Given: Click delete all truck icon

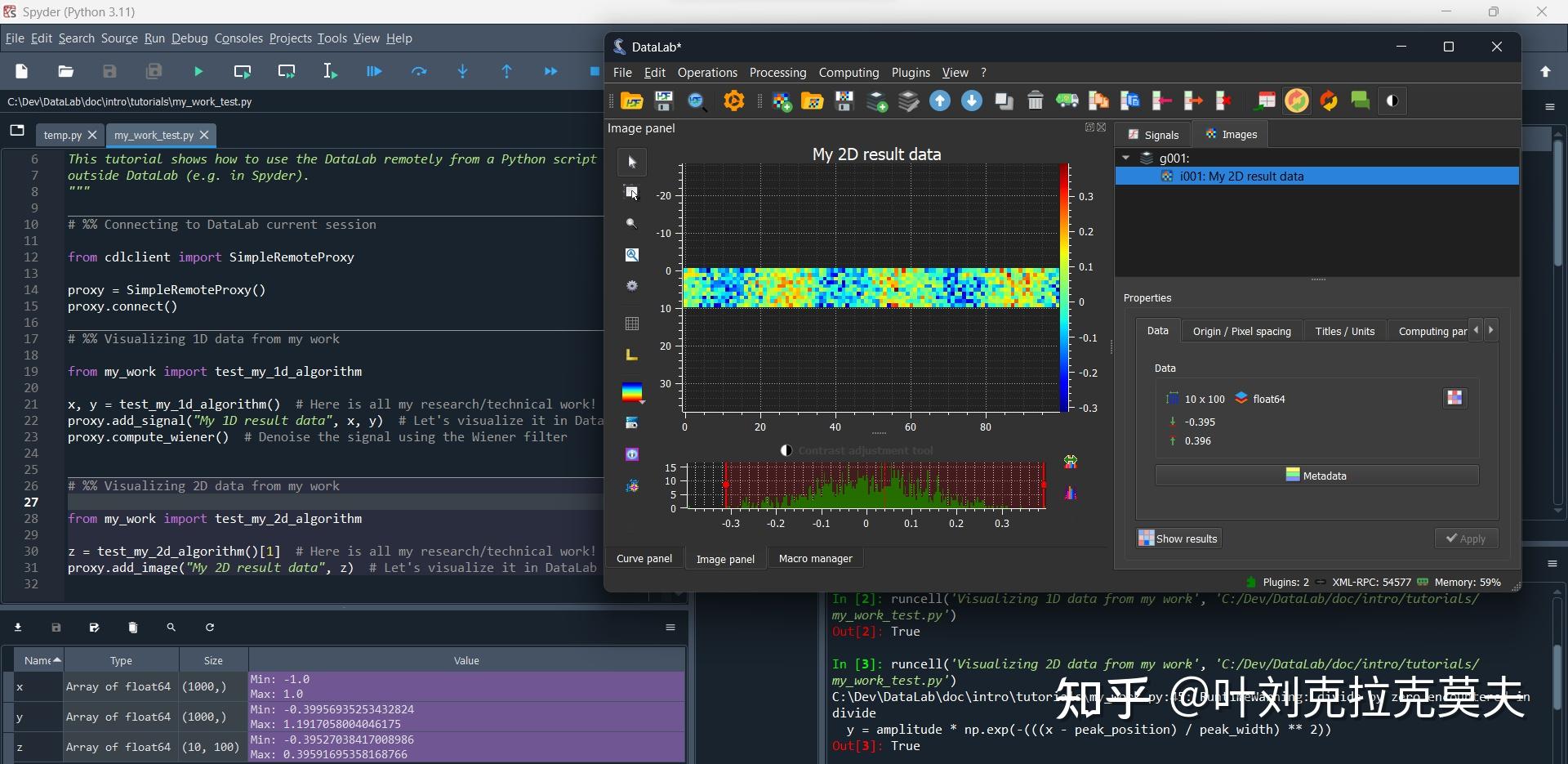Looking at the screenshot, I should (1067, 101).
